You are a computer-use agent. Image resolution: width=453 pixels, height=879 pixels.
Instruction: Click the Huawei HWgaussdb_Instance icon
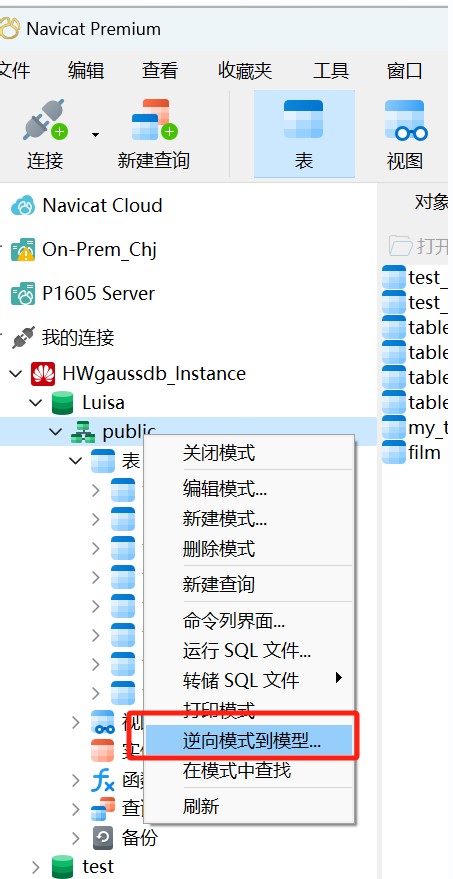click(x=43, y=374)
